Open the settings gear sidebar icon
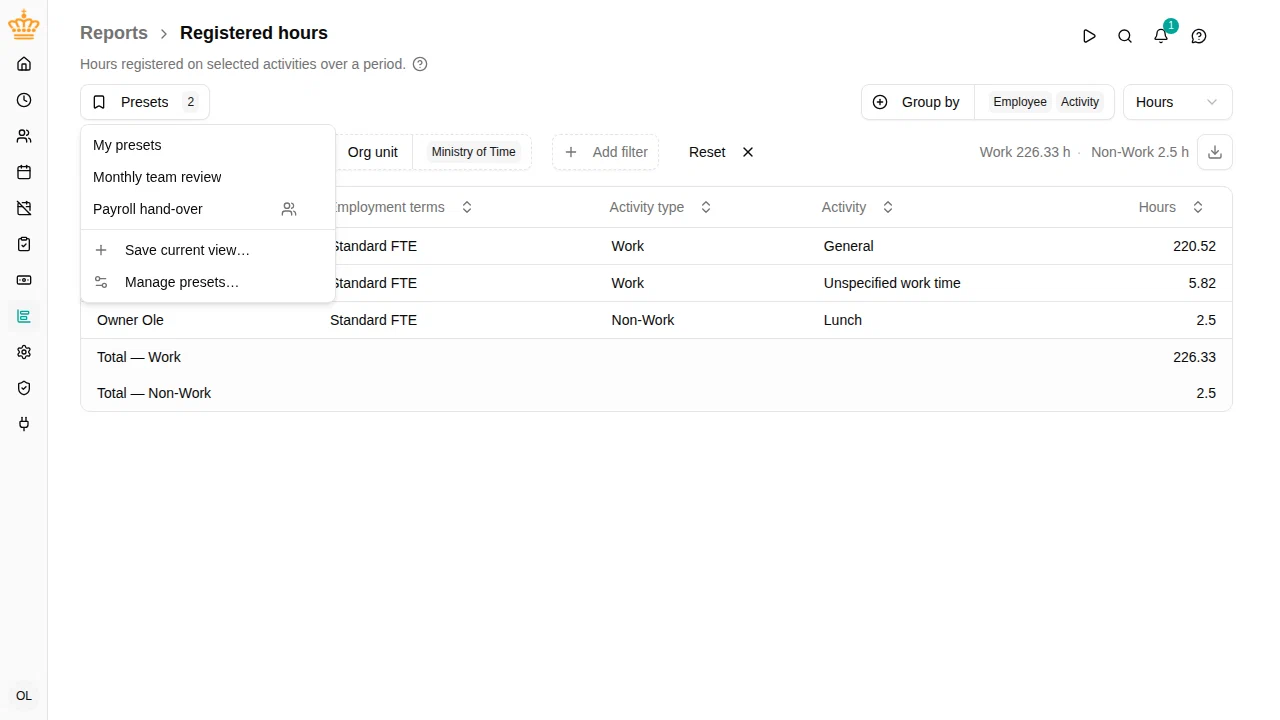The height and width of the screenshot is (720, 1280). coord(24,352)
